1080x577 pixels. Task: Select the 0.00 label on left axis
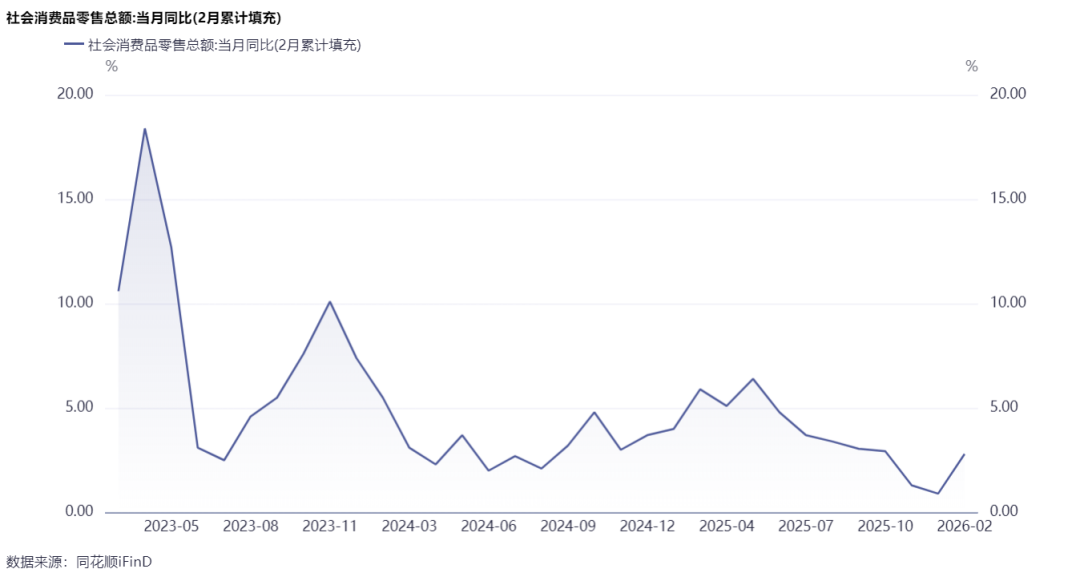click(x=79, y=511)
